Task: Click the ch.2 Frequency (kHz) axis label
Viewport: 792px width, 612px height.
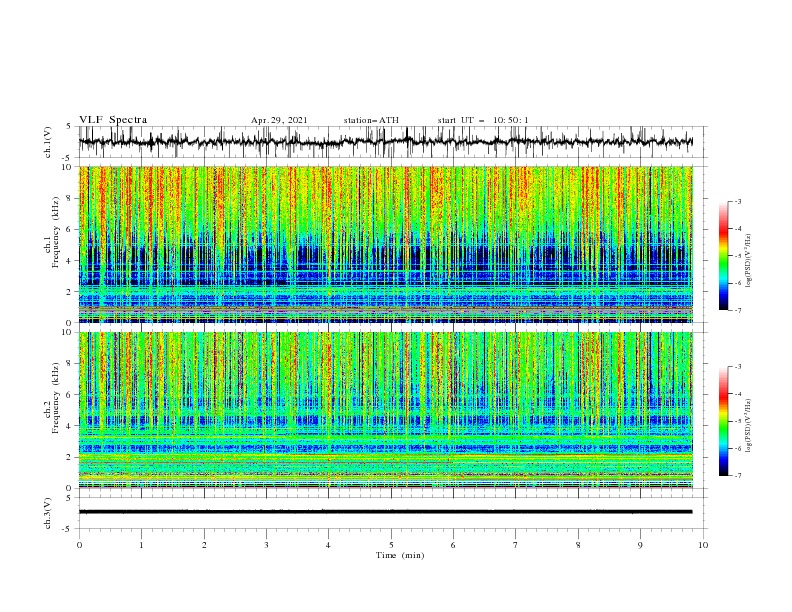Action: click(x=52, y=398)
